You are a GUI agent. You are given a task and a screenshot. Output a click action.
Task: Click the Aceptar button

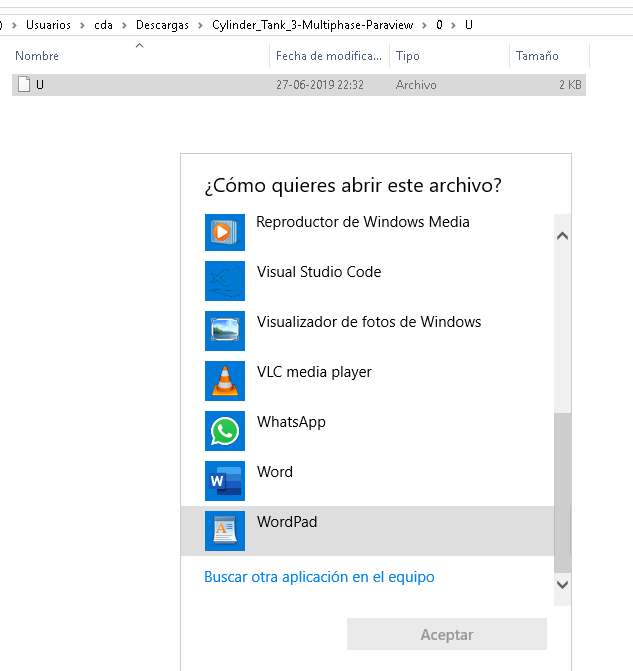tap(447, 634)
